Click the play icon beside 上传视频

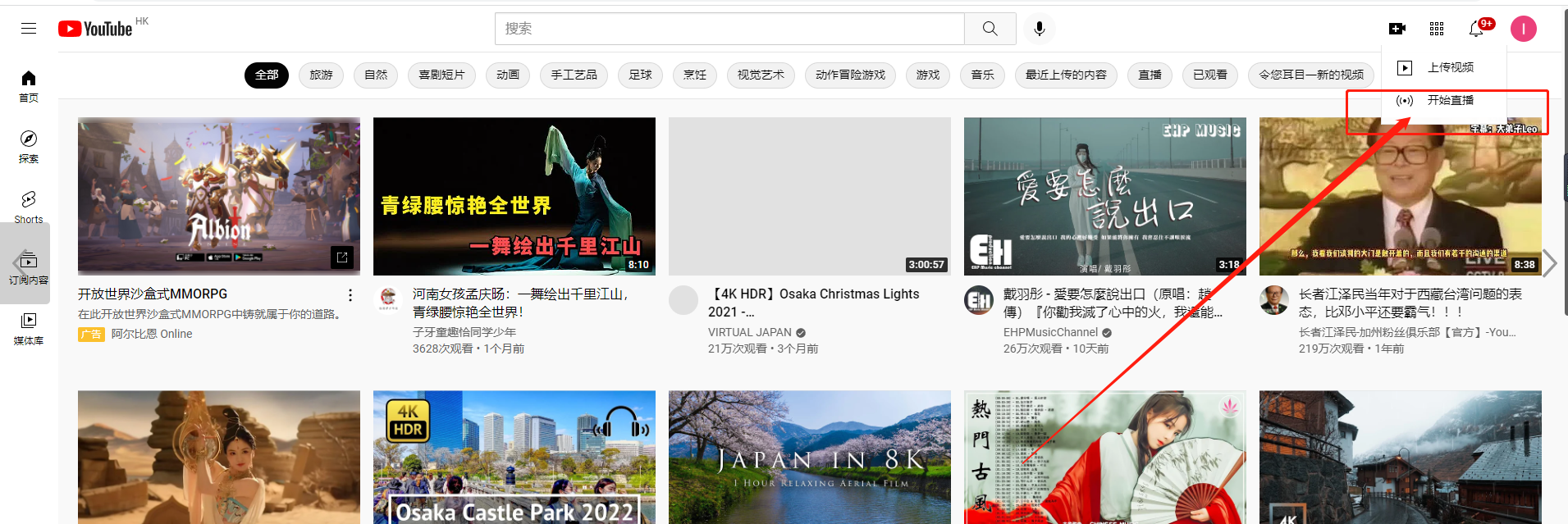click(x=1405, y=67)
